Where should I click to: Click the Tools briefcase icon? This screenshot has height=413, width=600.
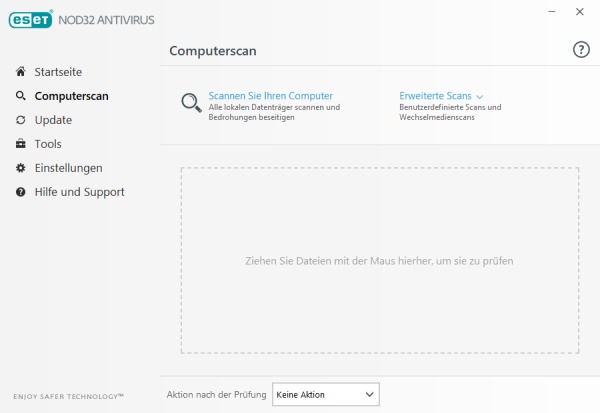[x=21, y=144]
